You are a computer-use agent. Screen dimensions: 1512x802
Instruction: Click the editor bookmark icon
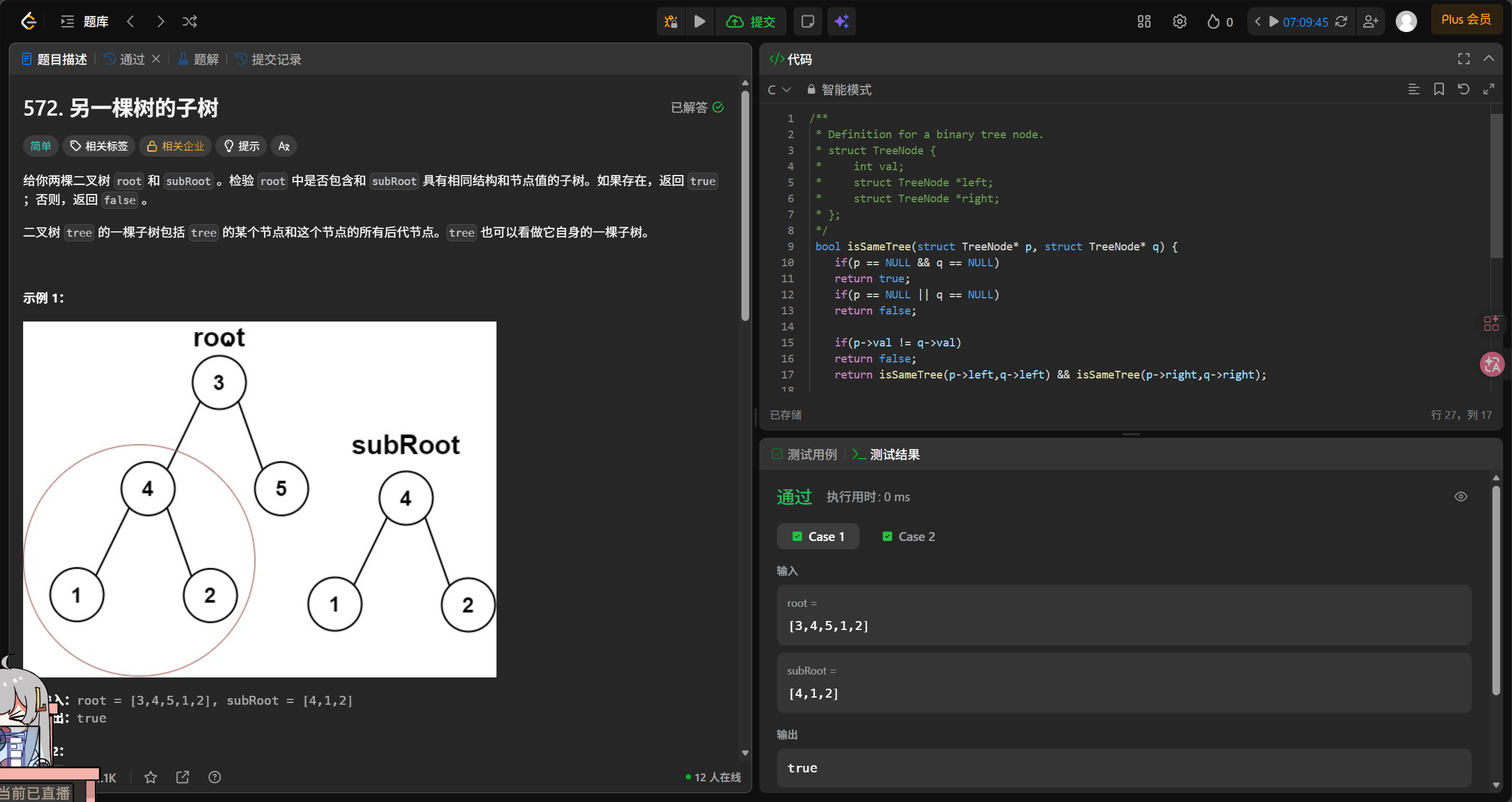coord(1438,89)
